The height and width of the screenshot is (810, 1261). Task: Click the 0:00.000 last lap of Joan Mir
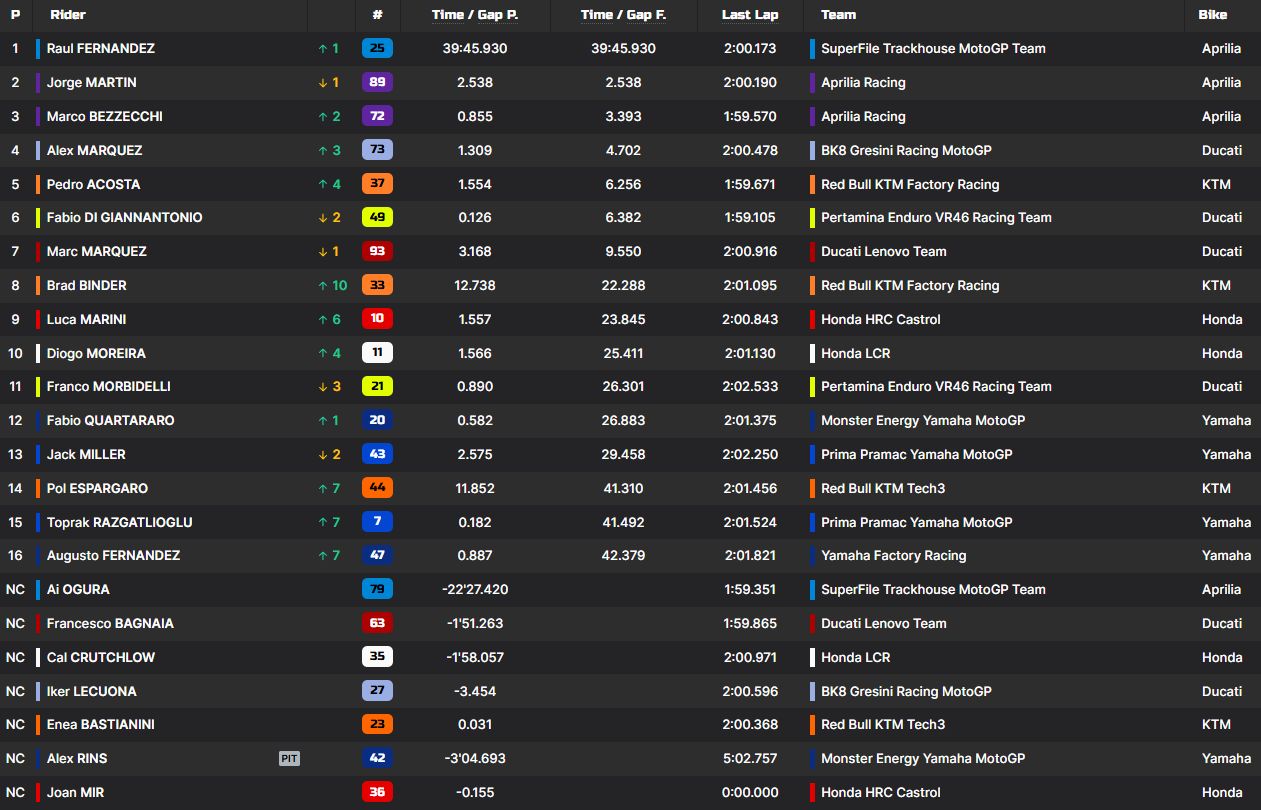pyautogui.click(x=750, y=792)
